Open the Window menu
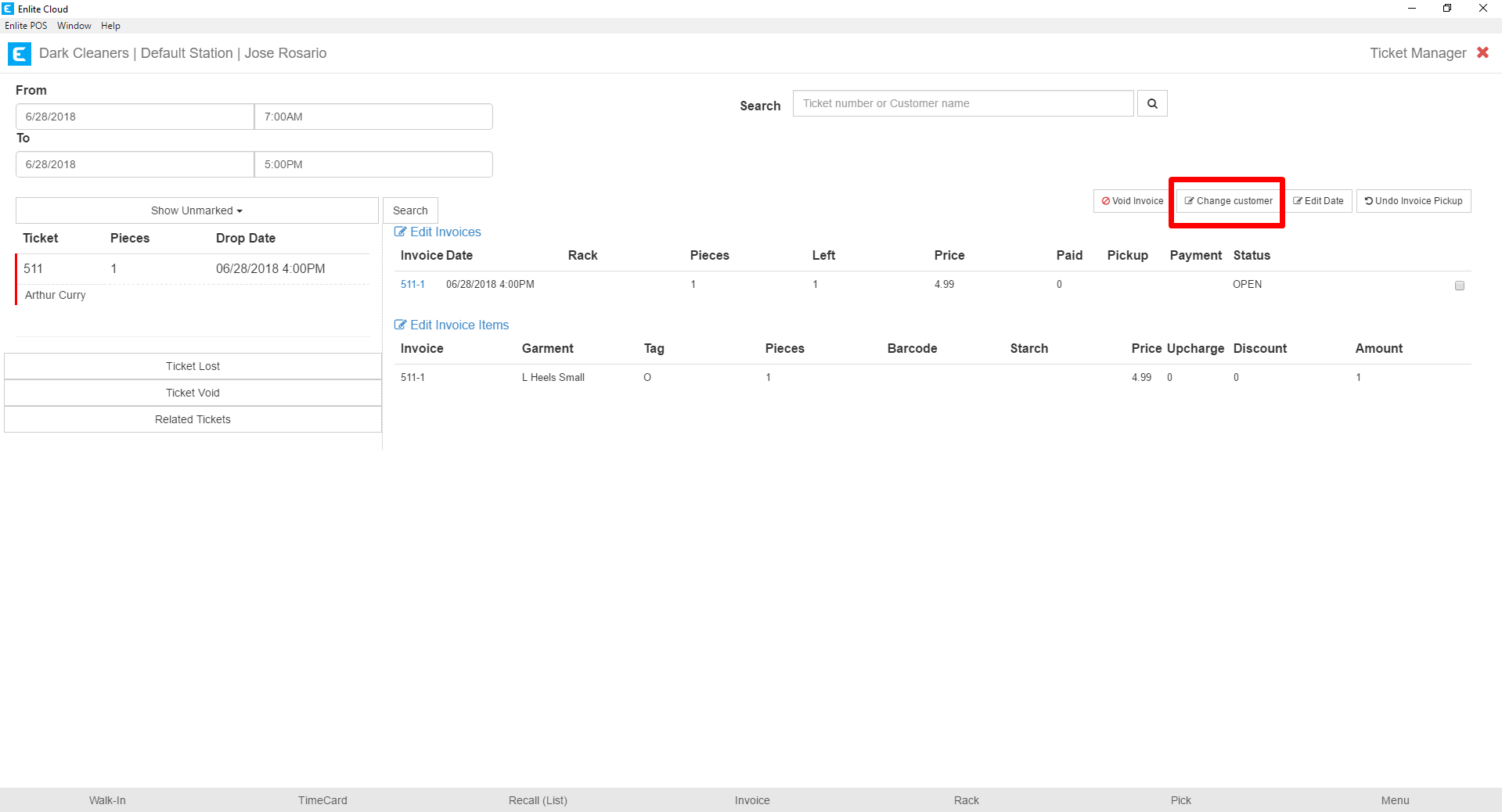Image resolution: width=1502 pixels, height=812 pixels. (x=74, y=26)
